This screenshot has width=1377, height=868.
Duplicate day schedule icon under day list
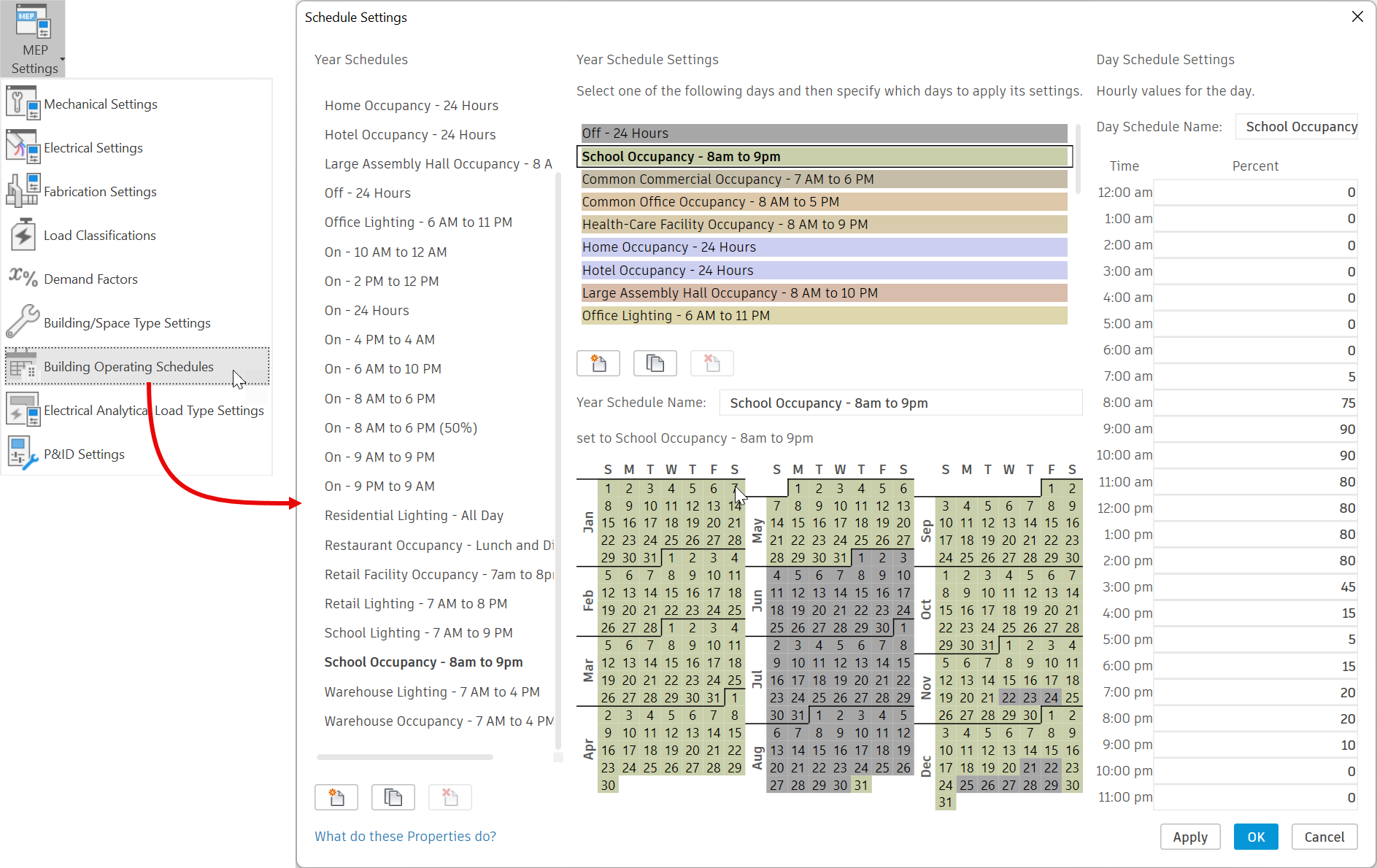click(x=655, y=363)
